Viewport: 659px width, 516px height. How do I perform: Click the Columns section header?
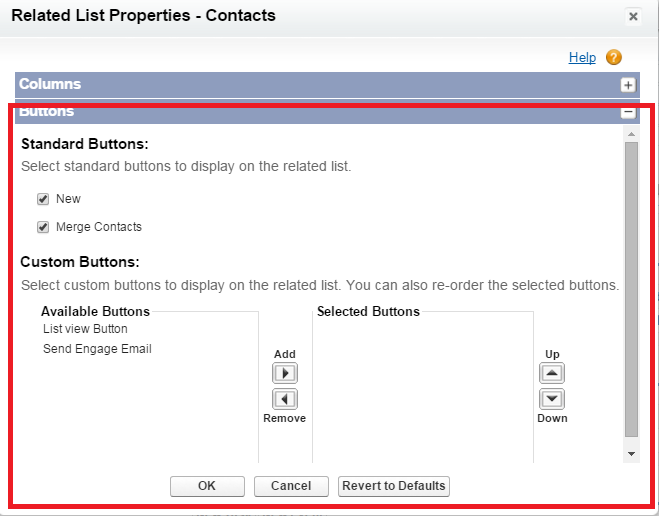point(50,85)
